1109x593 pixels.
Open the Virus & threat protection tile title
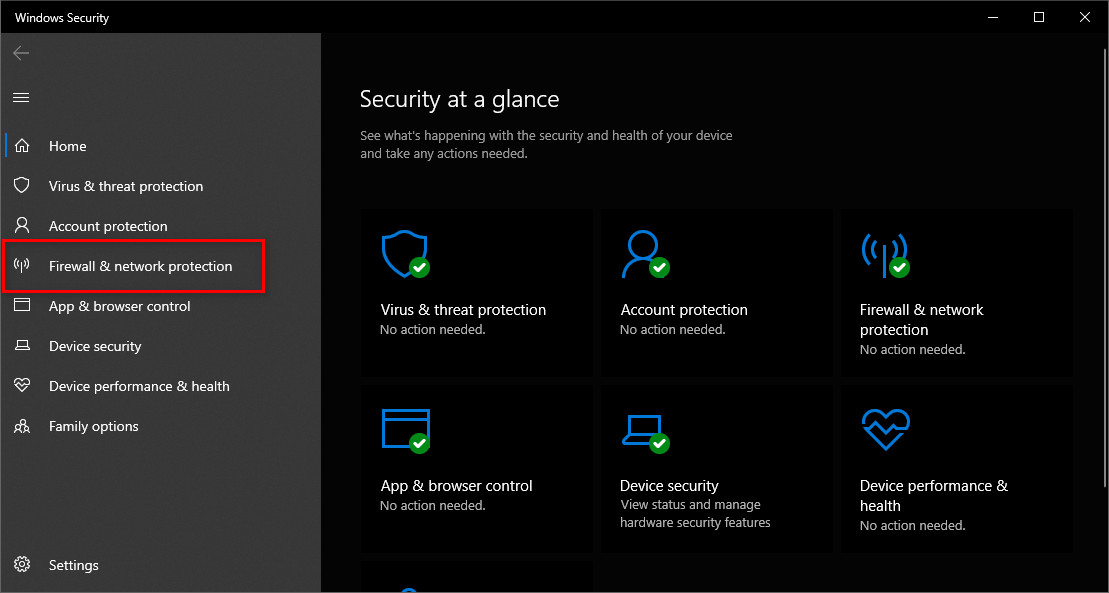463,310
